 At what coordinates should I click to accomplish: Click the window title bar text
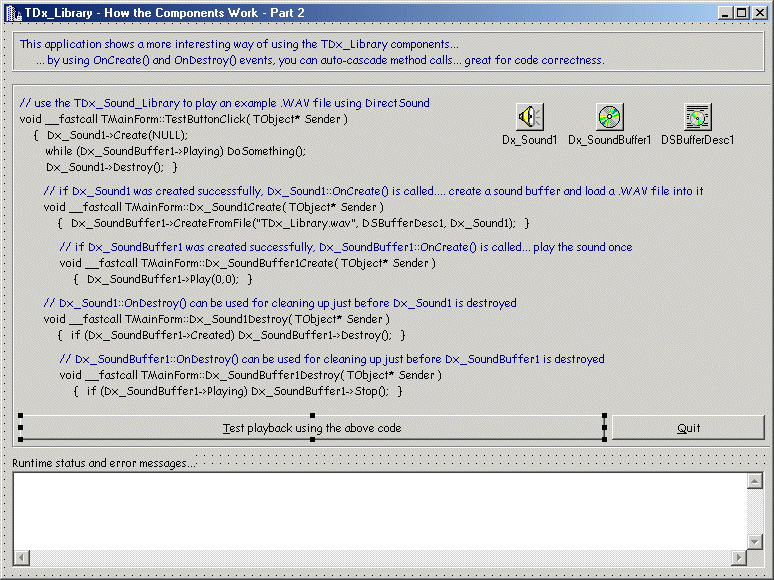[165, 12]
